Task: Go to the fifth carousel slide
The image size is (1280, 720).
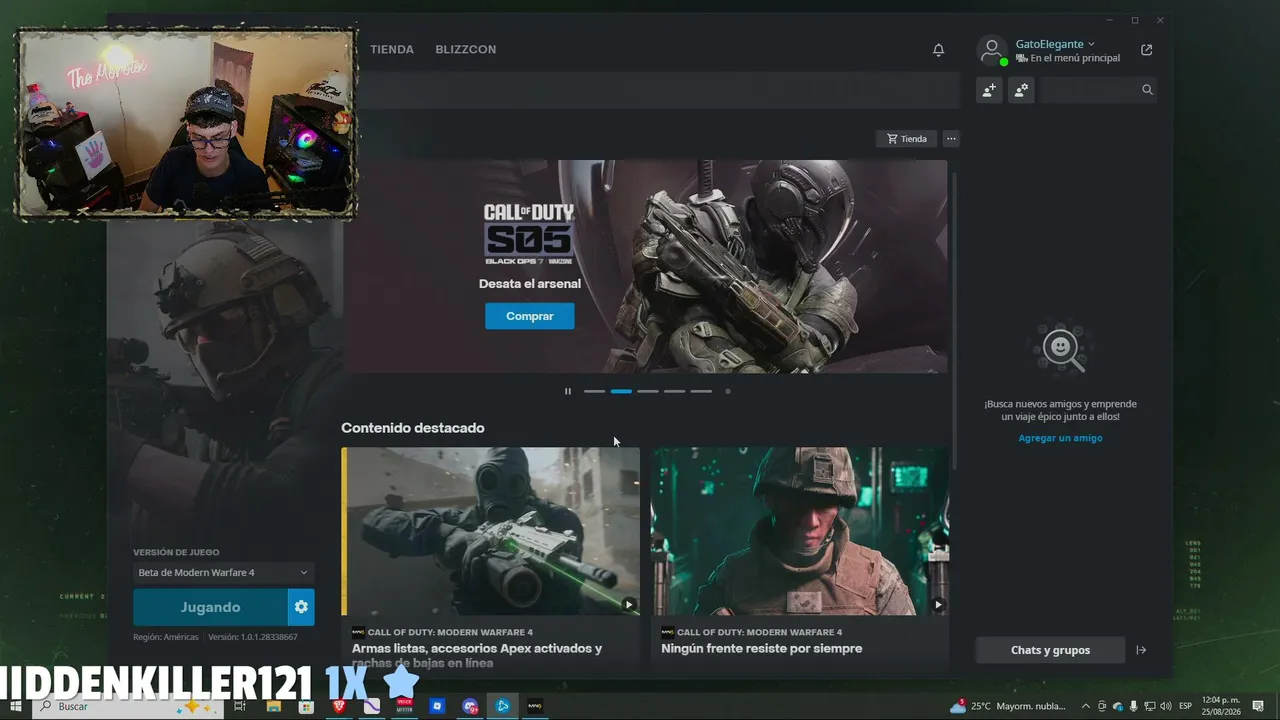Action: pos(701,391)
